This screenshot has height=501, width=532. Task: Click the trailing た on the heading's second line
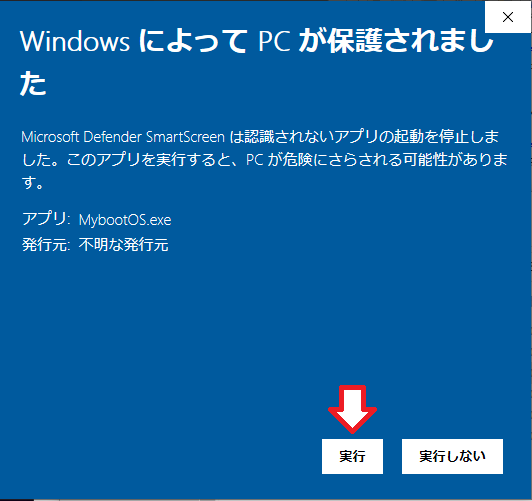(33, 84)
